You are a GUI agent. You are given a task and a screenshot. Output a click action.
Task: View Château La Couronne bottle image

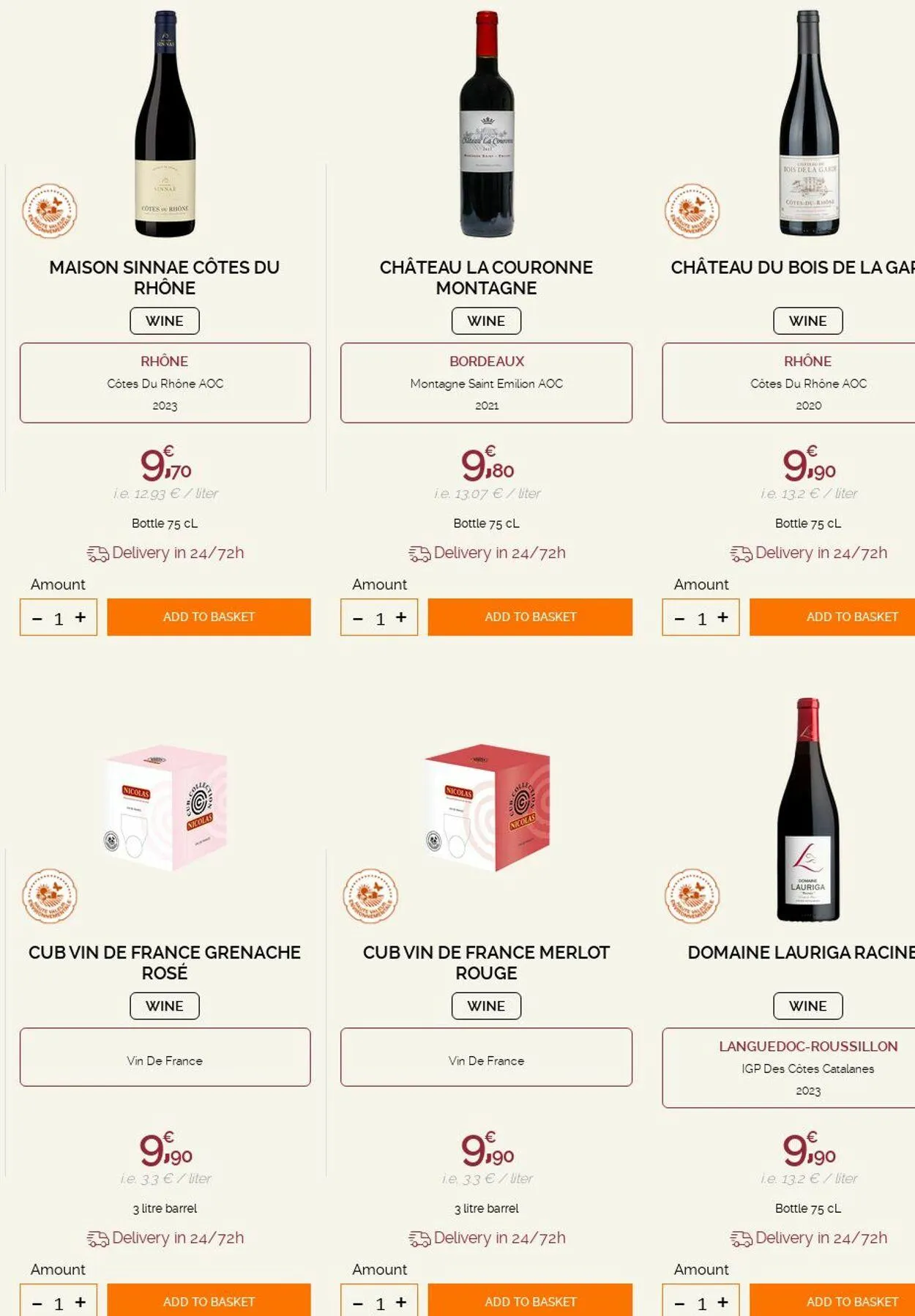click(487, 124)
